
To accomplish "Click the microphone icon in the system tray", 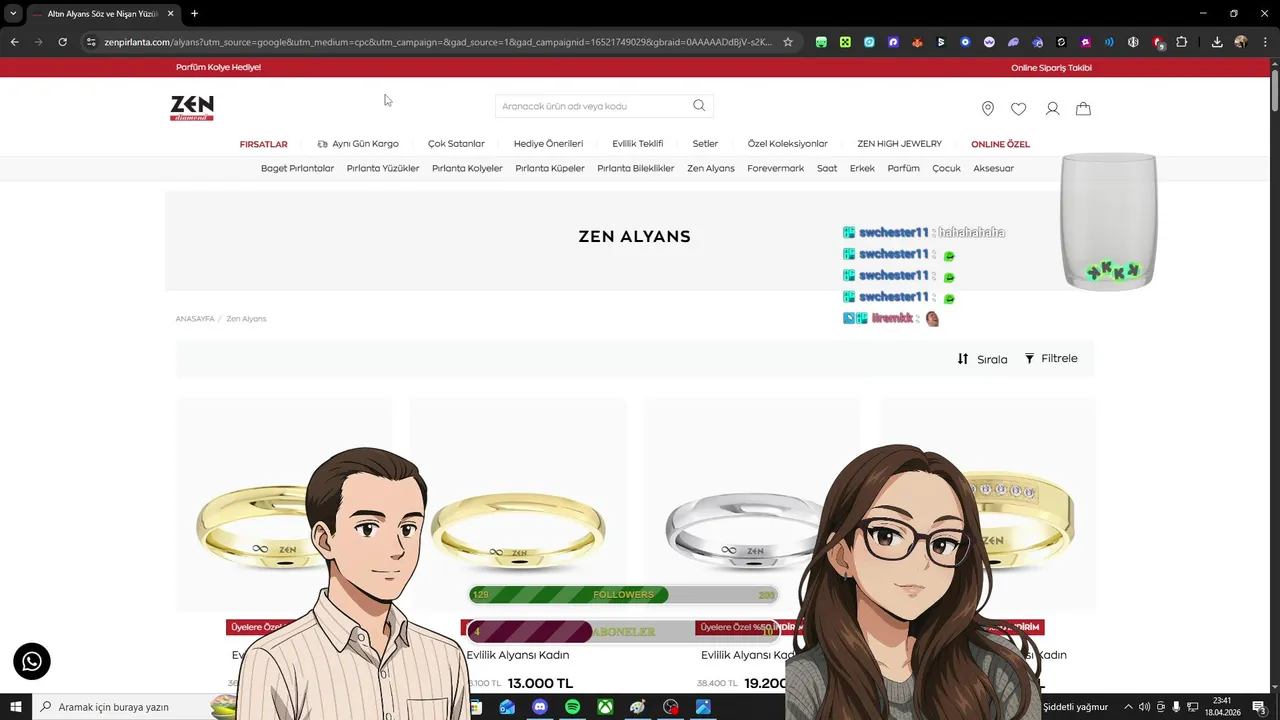I will [1176, 707].
